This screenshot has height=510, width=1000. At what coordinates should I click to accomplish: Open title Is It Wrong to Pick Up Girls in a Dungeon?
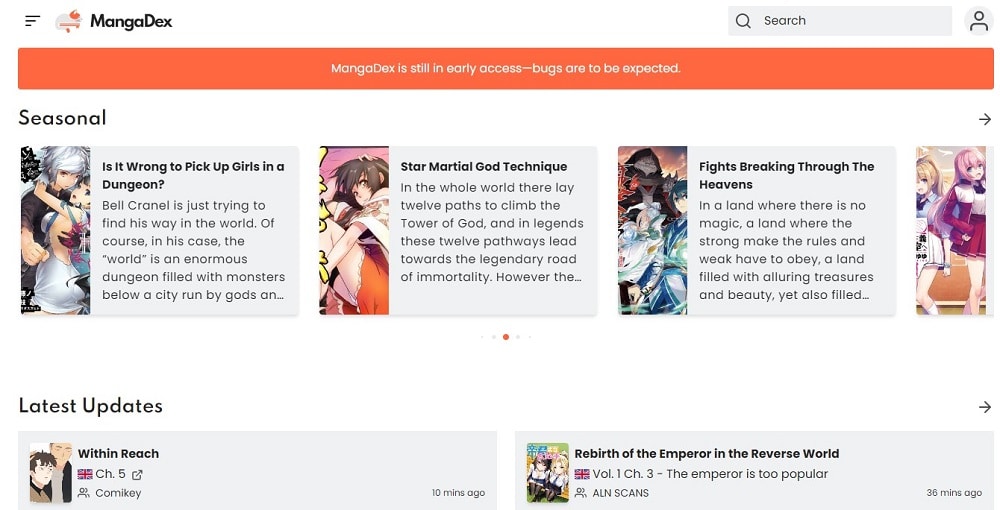tap(193, 175)
